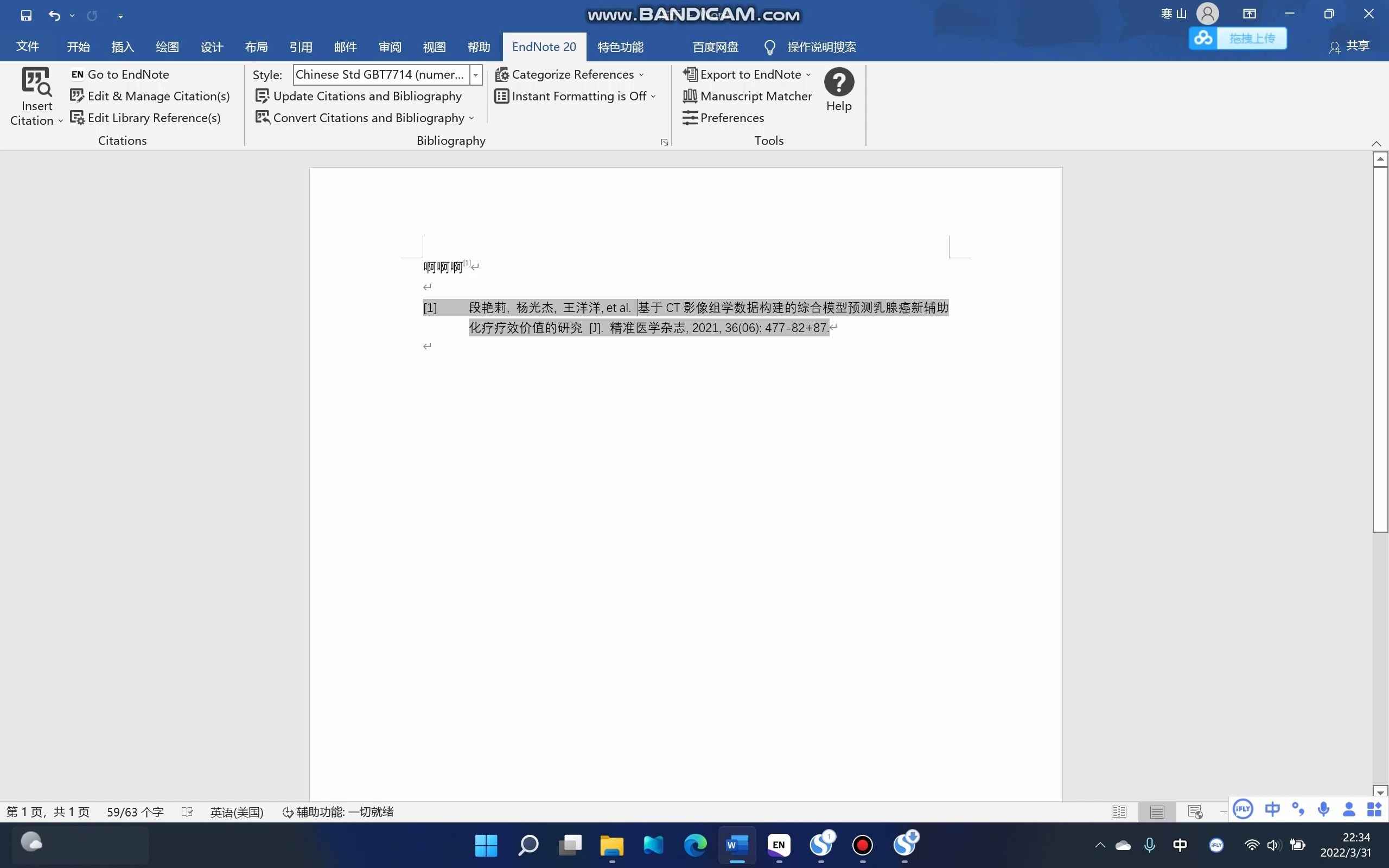The height and width of the screenshot is (868, 1389).
Task: Click the Edit & Manage Citation(s) icon
Action: pyautogui.click(x=78, y=95)
